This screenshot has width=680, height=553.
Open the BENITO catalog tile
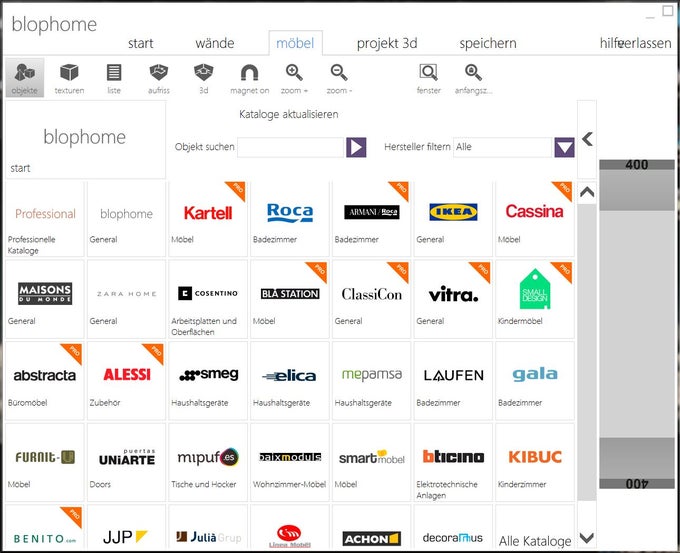pos(44,528)
